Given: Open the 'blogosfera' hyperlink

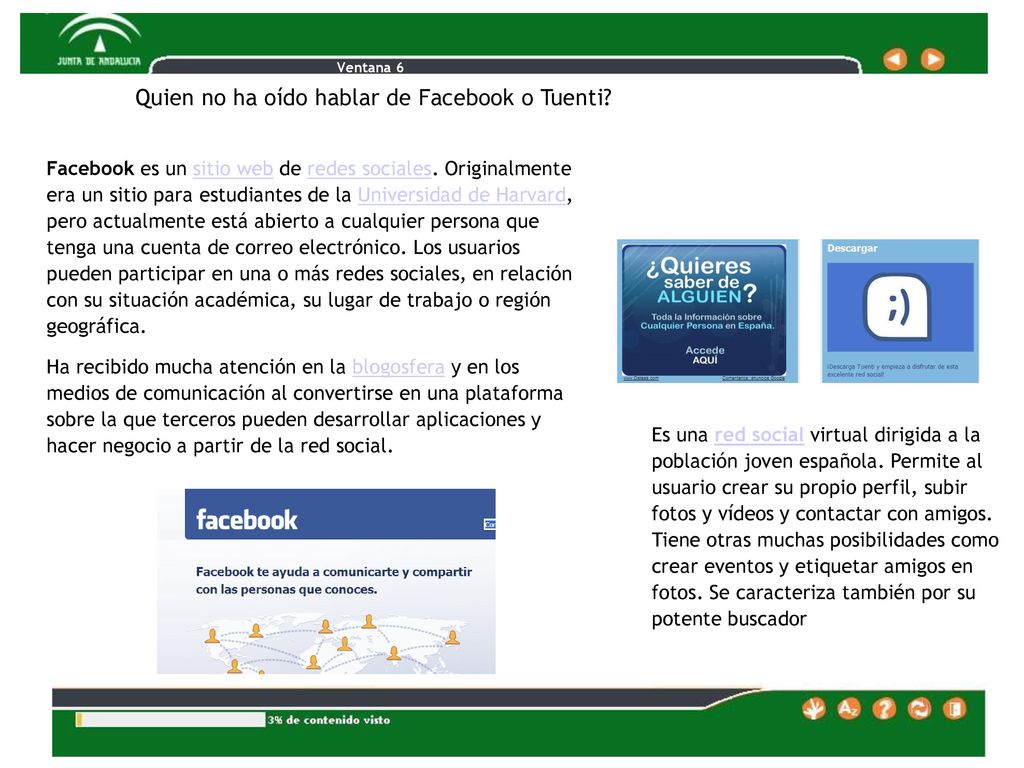Looking at the screenshot, I should coord(398,367).
